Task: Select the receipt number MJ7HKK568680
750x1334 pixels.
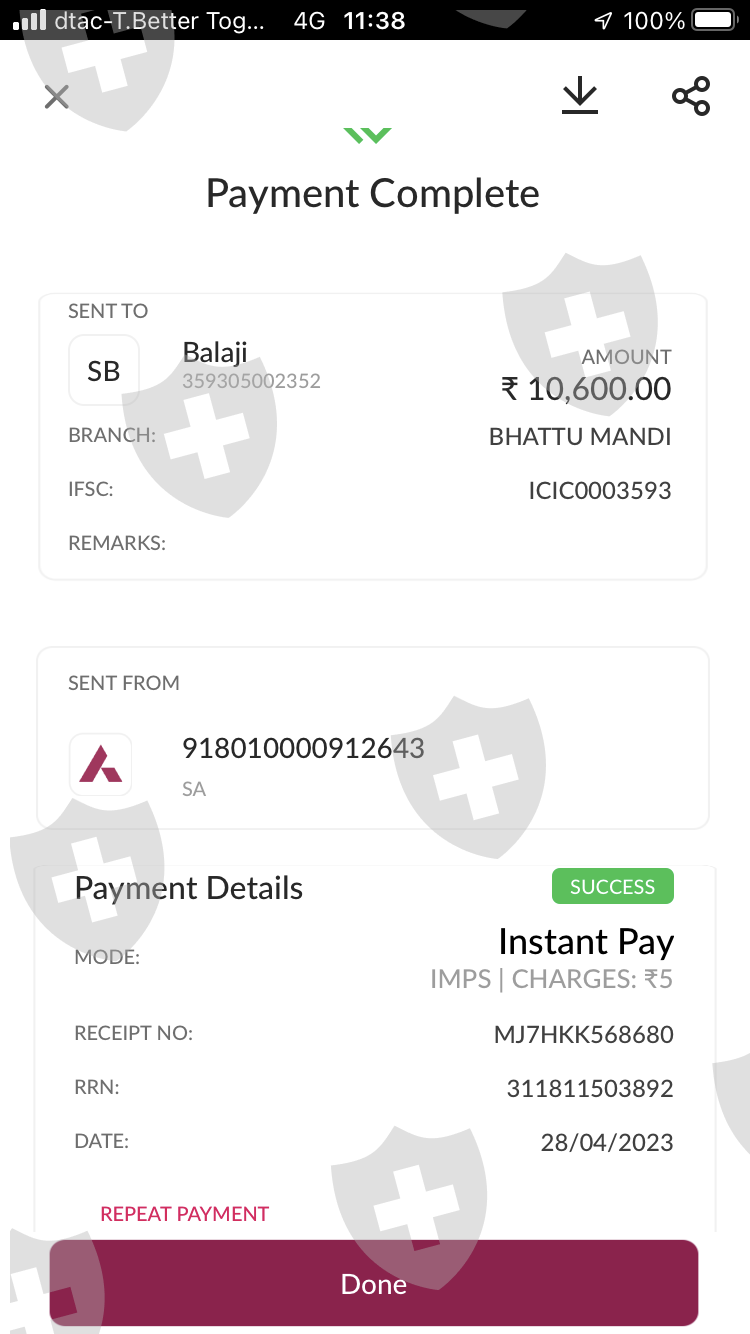Action: click(584, 1035)
